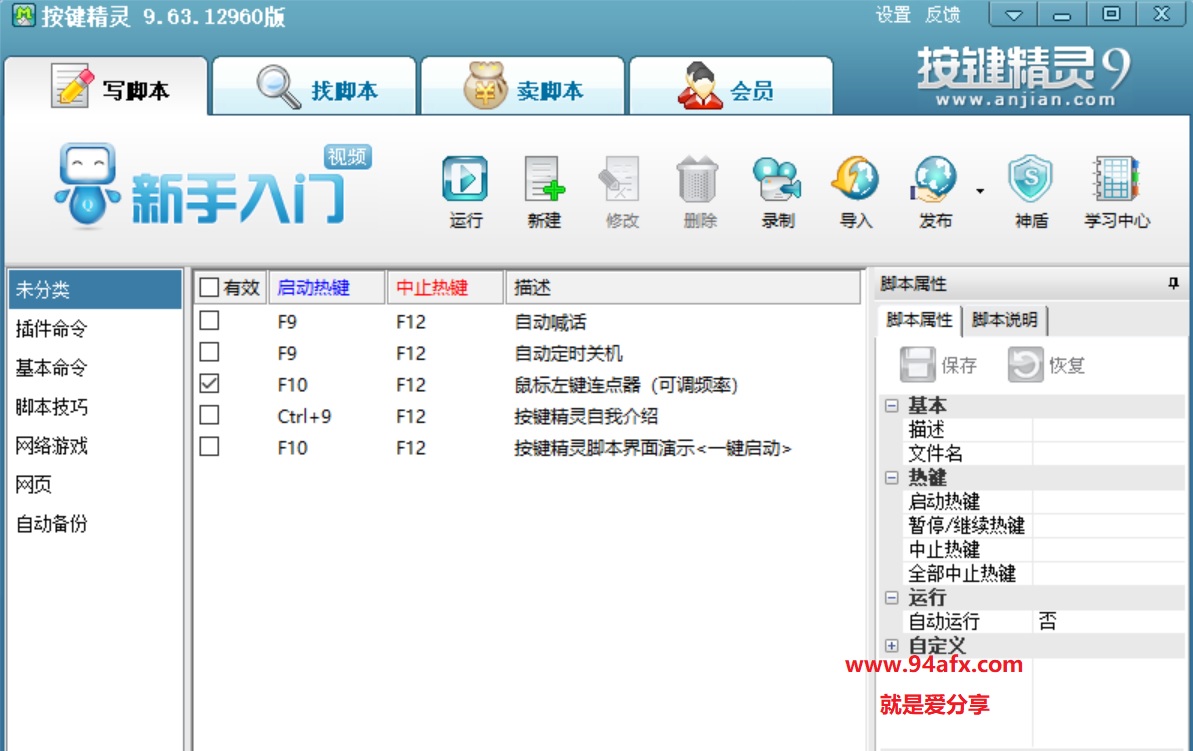Click the 描述 property value field

tap(1108, 430)
